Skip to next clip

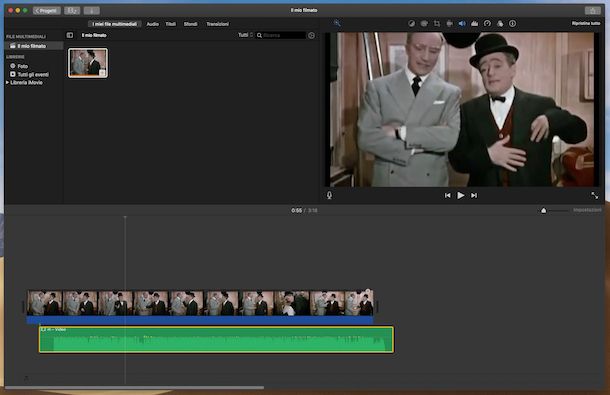pyautogui.click(x=474, y=195)
